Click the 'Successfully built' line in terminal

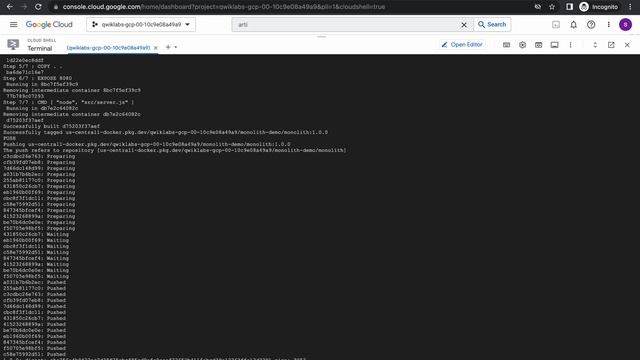pyautogui.click(x=51, y=127)
